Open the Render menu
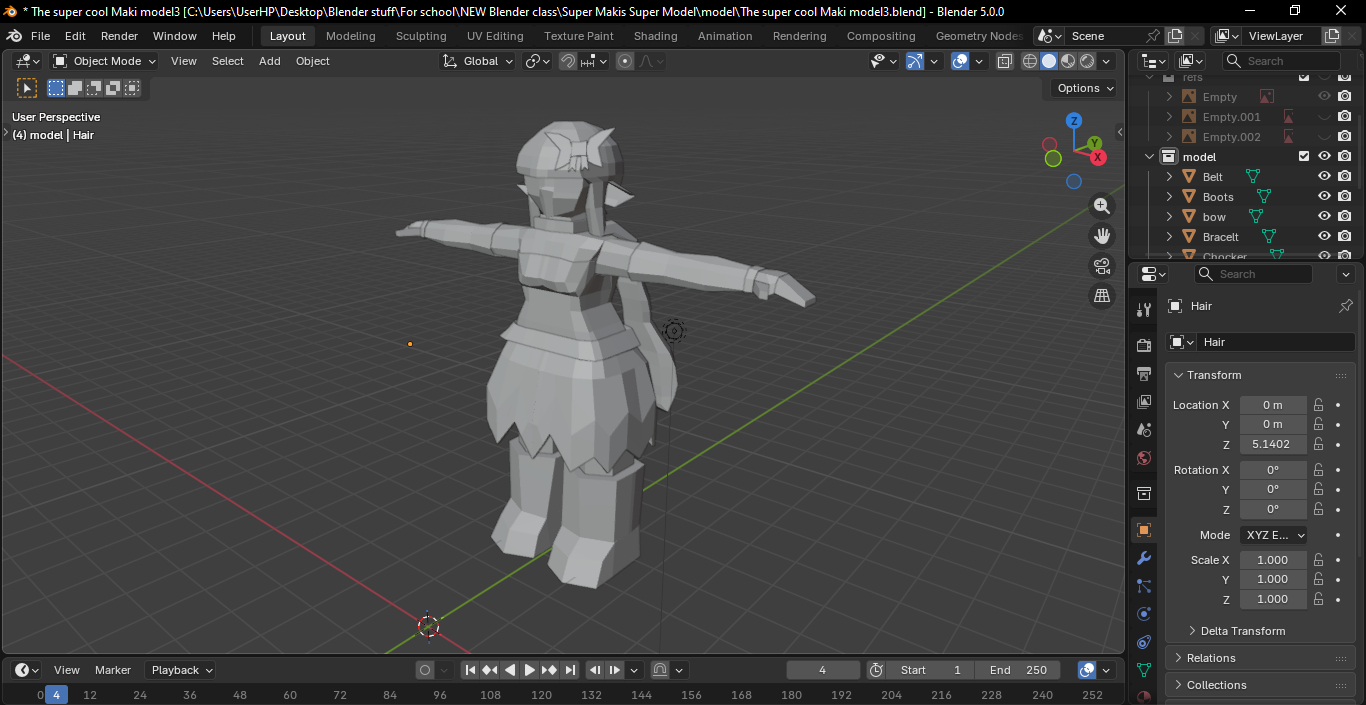This screenshot has height=705, width=1366. tap(119, 36)
